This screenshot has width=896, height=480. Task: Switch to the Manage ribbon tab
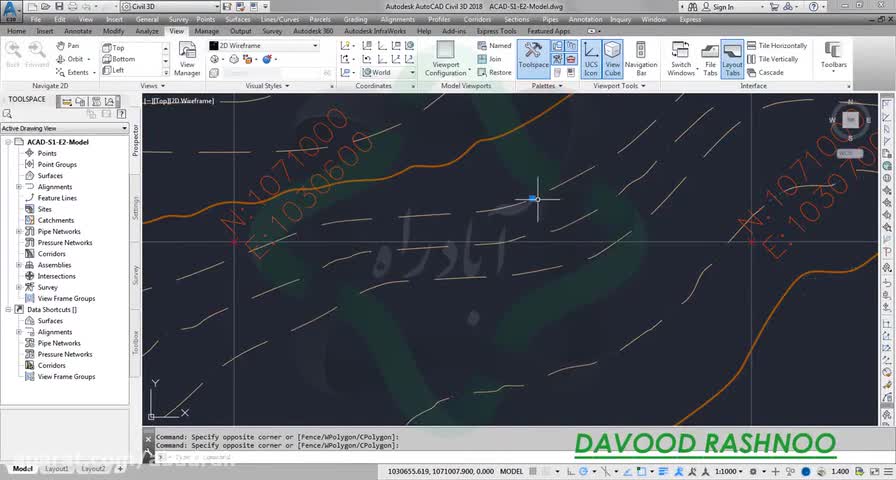206,31
